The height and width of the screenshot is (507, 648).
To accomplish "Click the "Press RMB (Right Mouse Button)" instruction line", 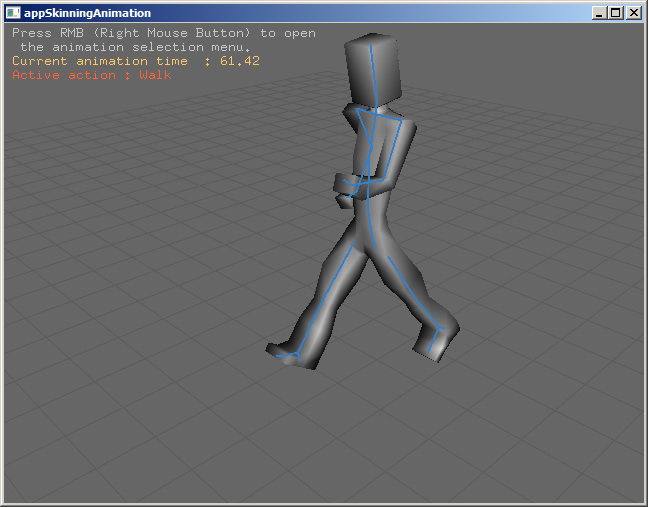I will coord(163,33).
